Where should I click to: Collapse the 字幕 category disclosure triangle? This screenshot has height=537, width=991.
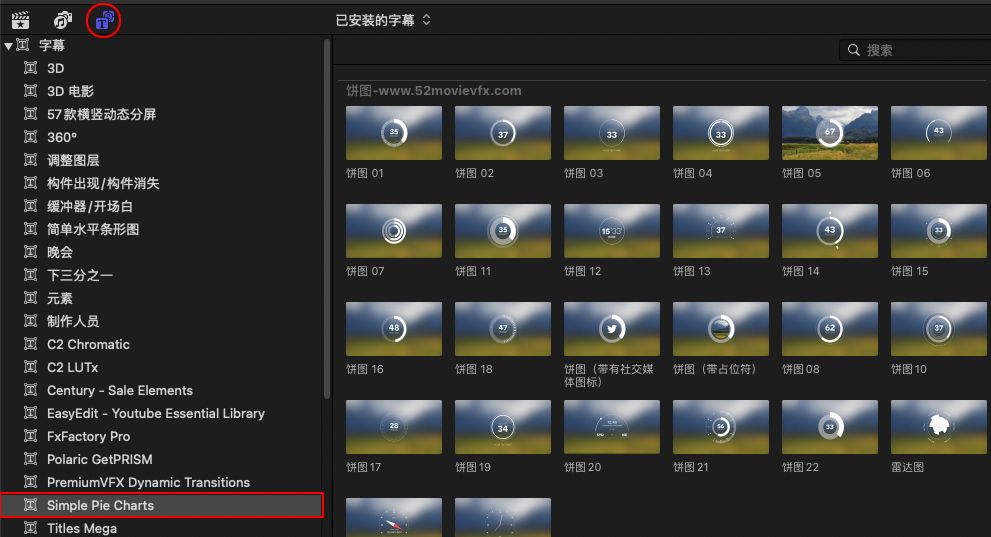click(x=8, y=45)
